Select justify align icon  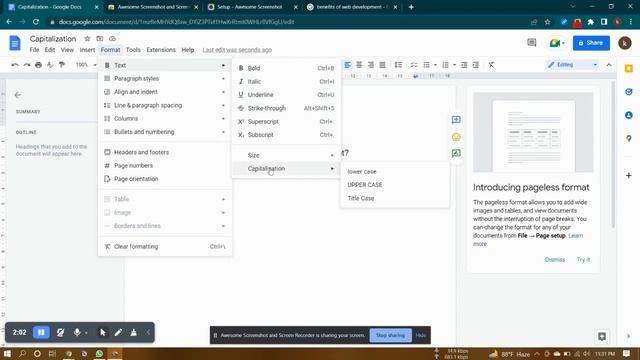(382, 65)
